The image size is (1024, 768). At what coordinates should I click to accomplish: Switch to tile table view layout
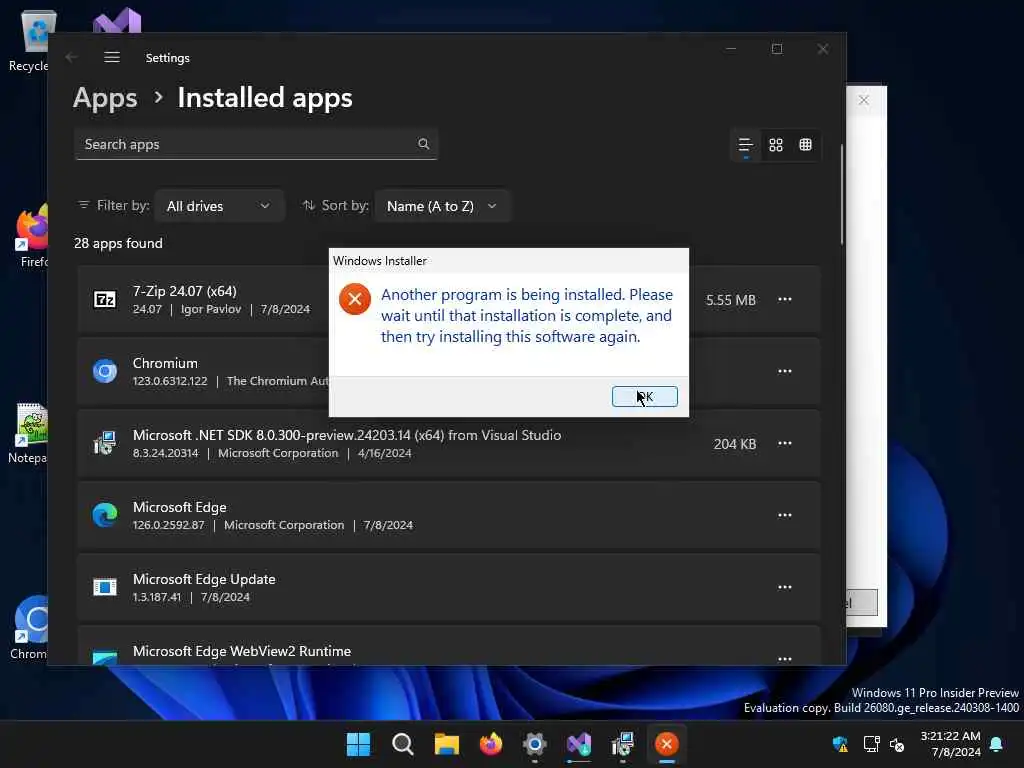[x=805, y=145]
